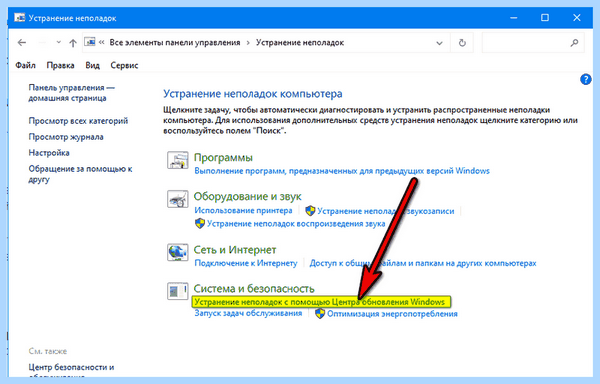
Task: Open Сеть и Интернет heading
Action: coord(235,250)
